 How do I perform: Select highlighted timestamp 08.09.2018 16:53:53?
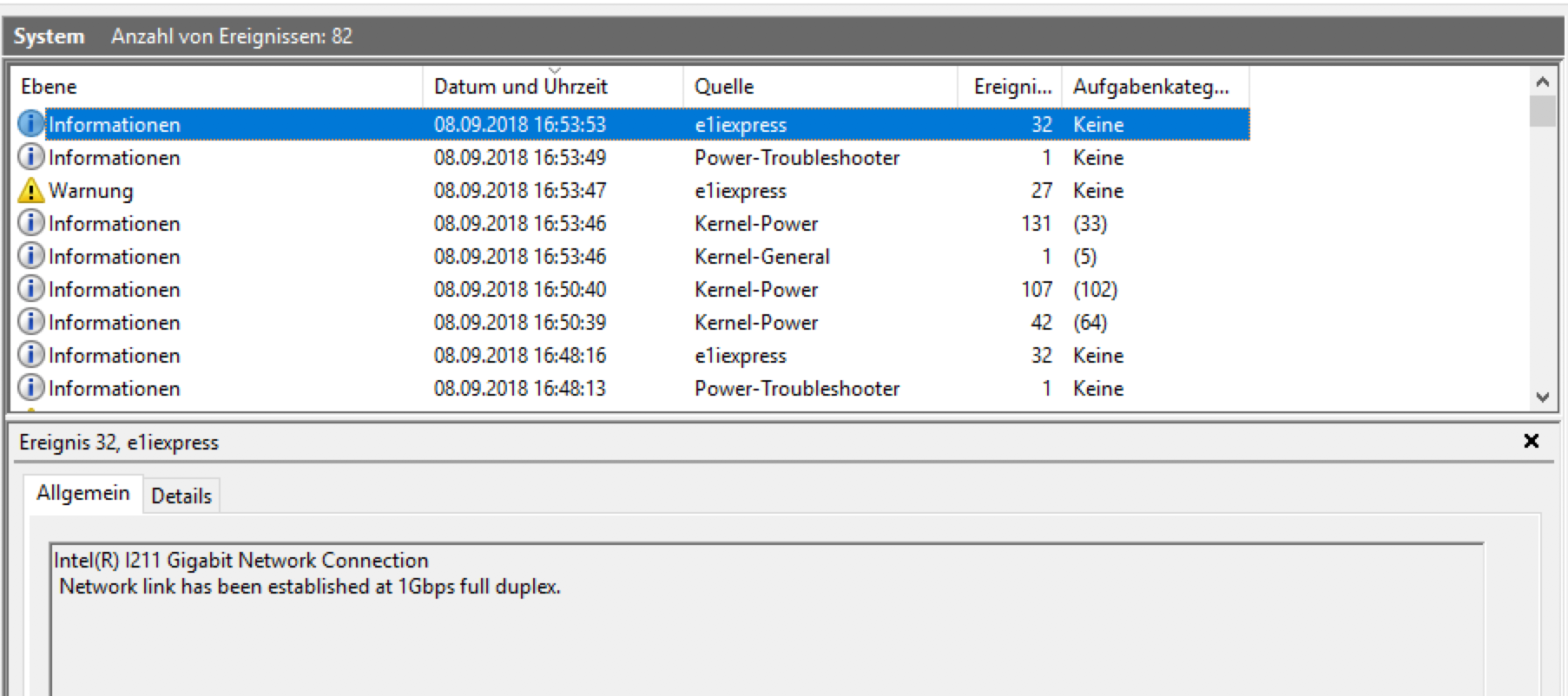(520, 124)
